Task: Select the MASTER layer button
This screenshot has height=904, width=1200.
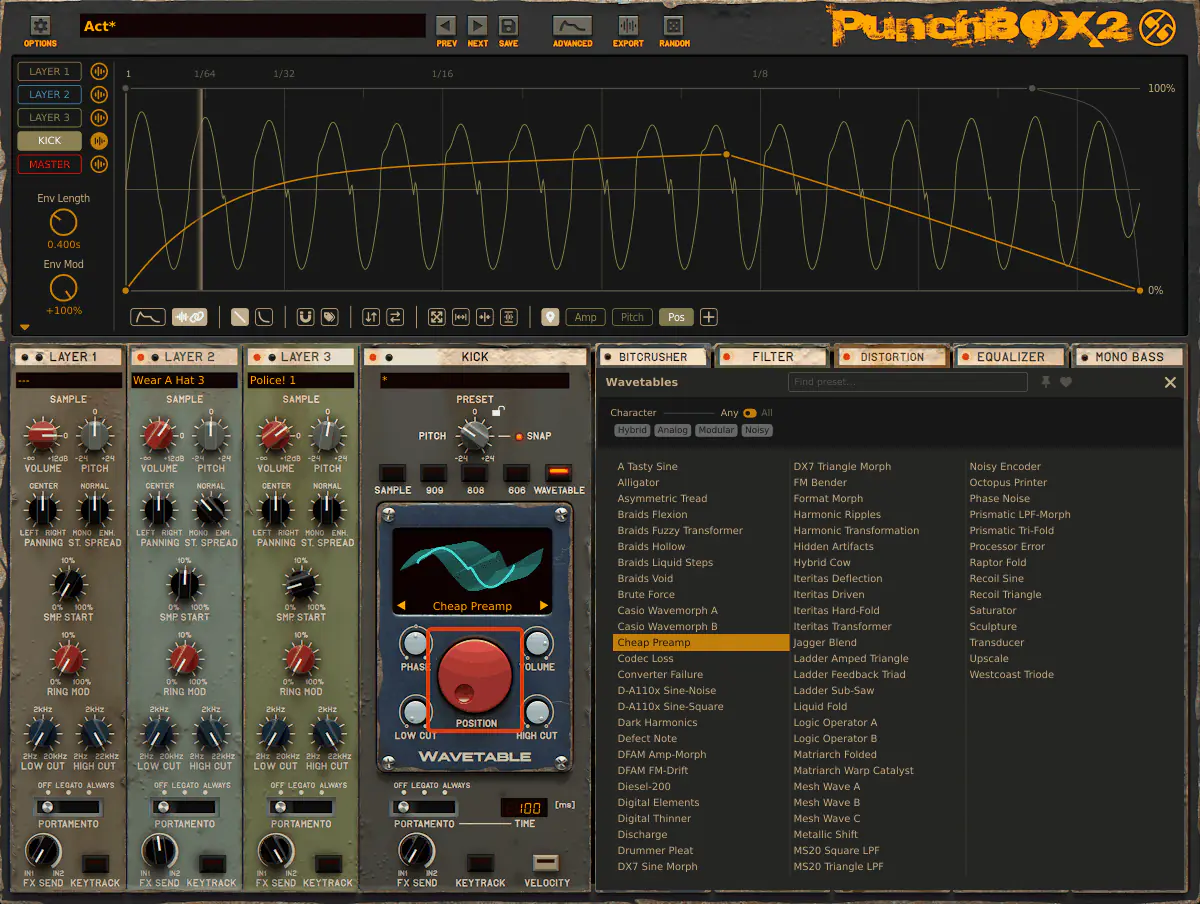Action: 50,164
